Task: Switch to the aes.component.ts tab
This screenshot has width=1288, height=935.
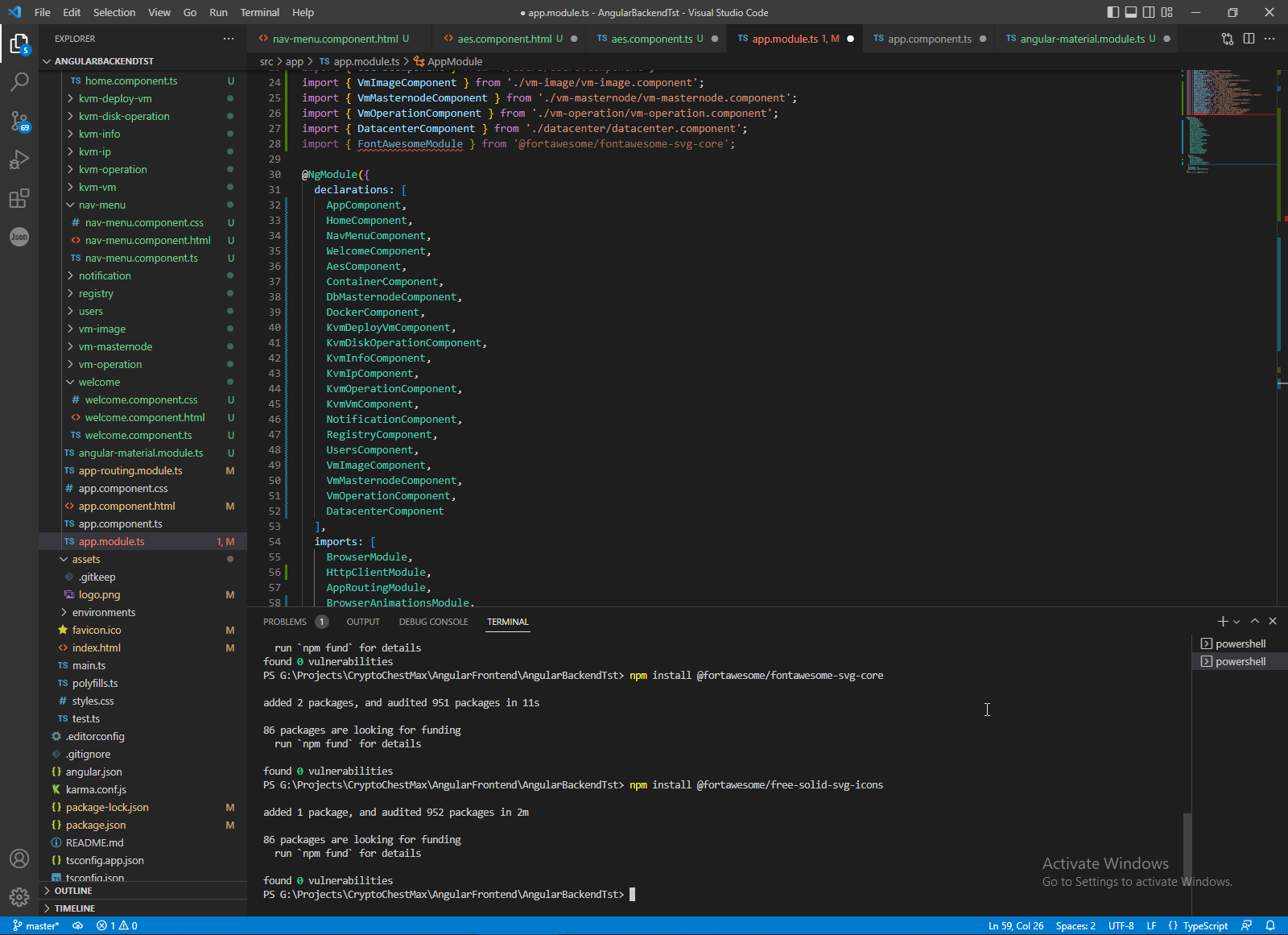Action: coord(650,39)
